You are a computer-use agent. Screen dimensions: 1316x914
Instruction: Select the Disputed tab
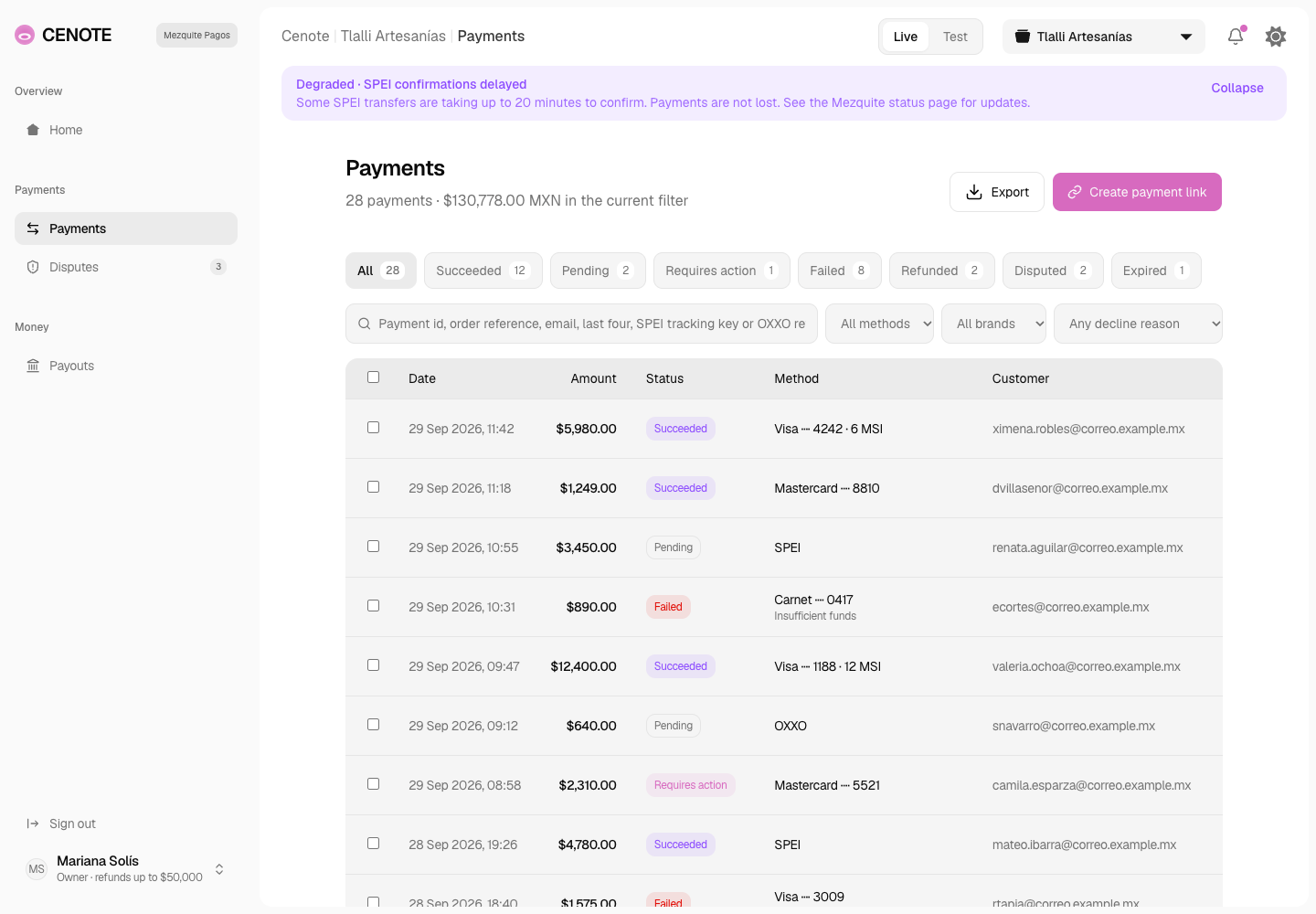point(1053,271)
